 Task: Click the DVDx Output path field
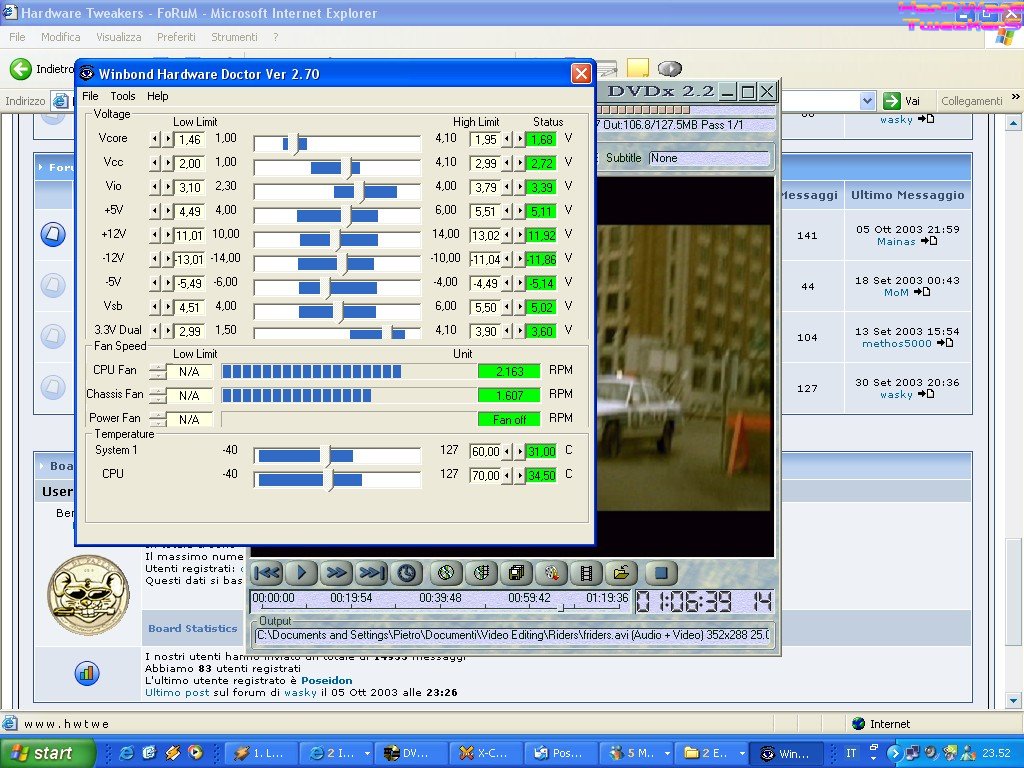pyautogui.click(x=514, y=635)
